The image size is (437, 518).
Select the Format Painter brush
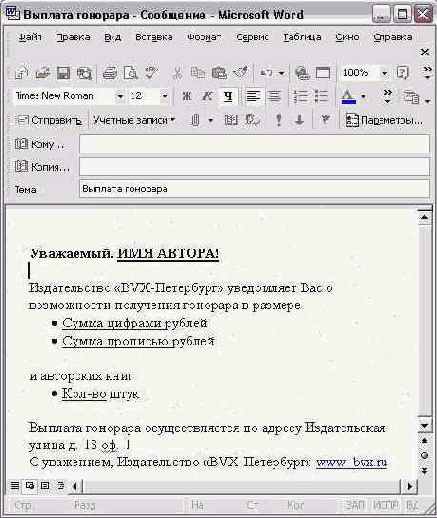point(240,73)
